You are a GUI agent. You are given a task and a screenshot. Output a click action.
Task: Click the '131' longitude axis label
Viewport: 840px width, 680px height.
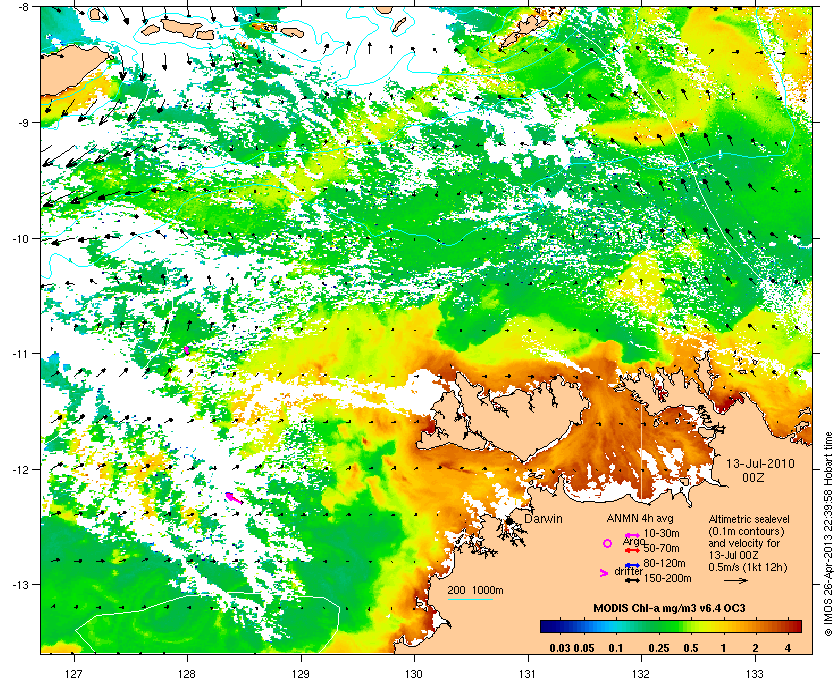tap(528, 673)
